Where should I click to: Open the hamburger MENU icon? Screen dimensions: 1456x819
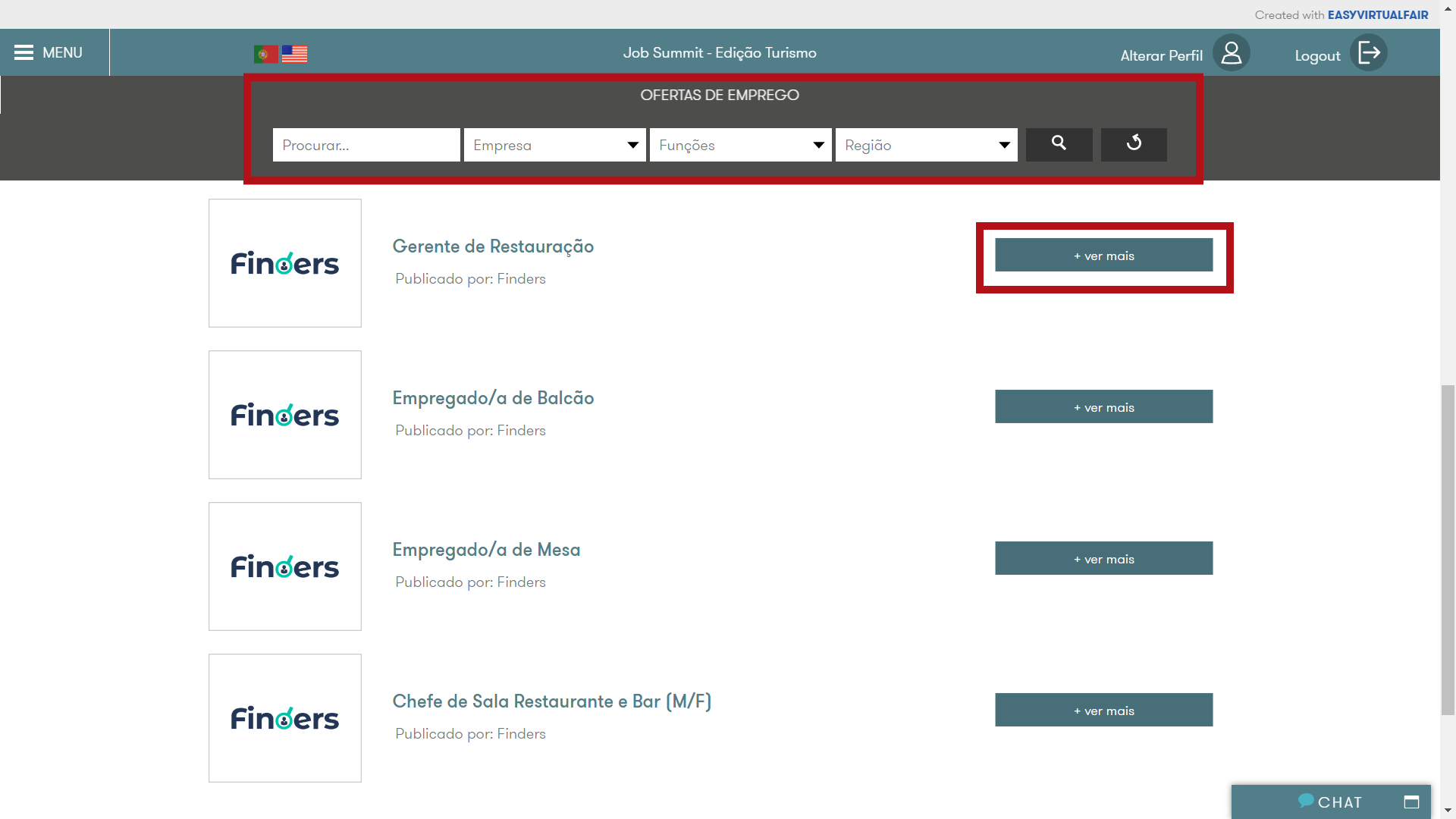pyautogui.click(x=24, y=52)
